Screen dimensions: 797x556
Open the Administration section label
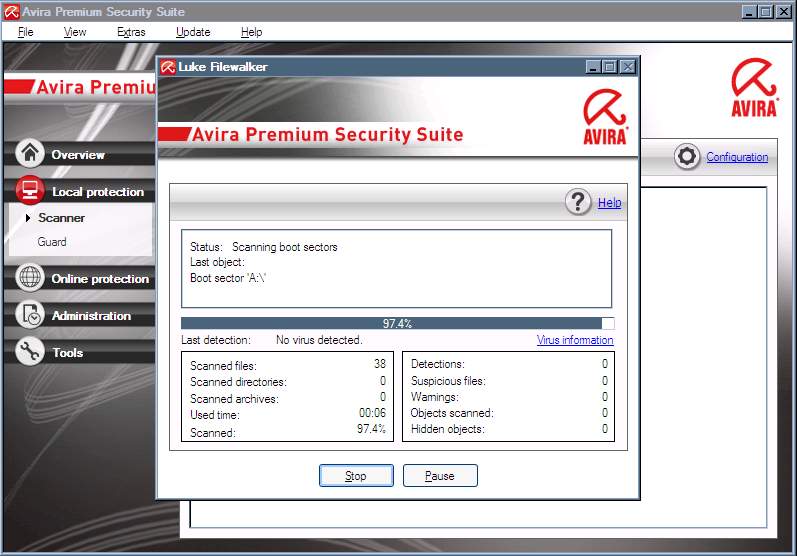[x=91, y=316]
